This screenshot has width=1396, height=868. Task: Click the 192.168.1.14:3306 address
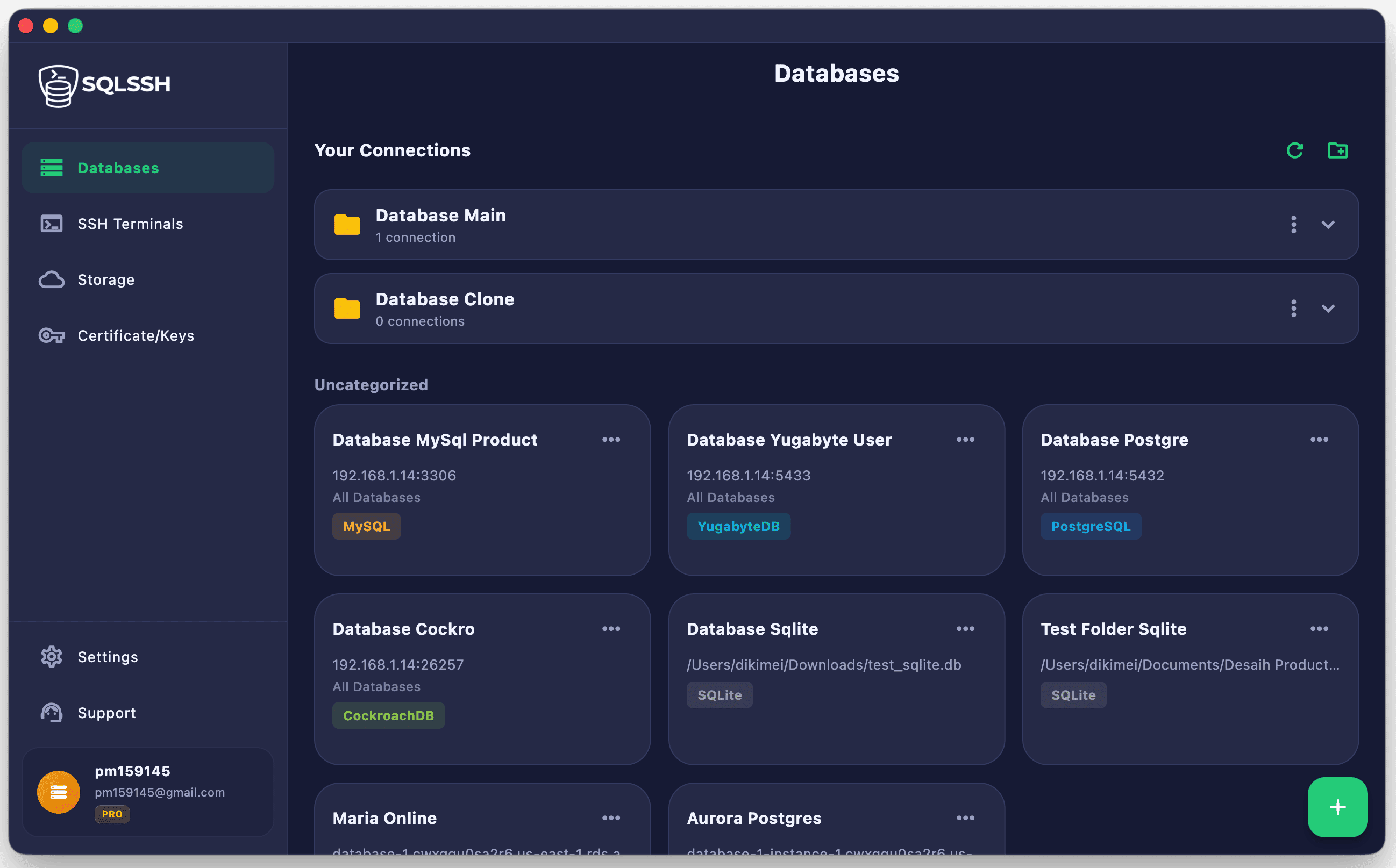click(395, 475)
